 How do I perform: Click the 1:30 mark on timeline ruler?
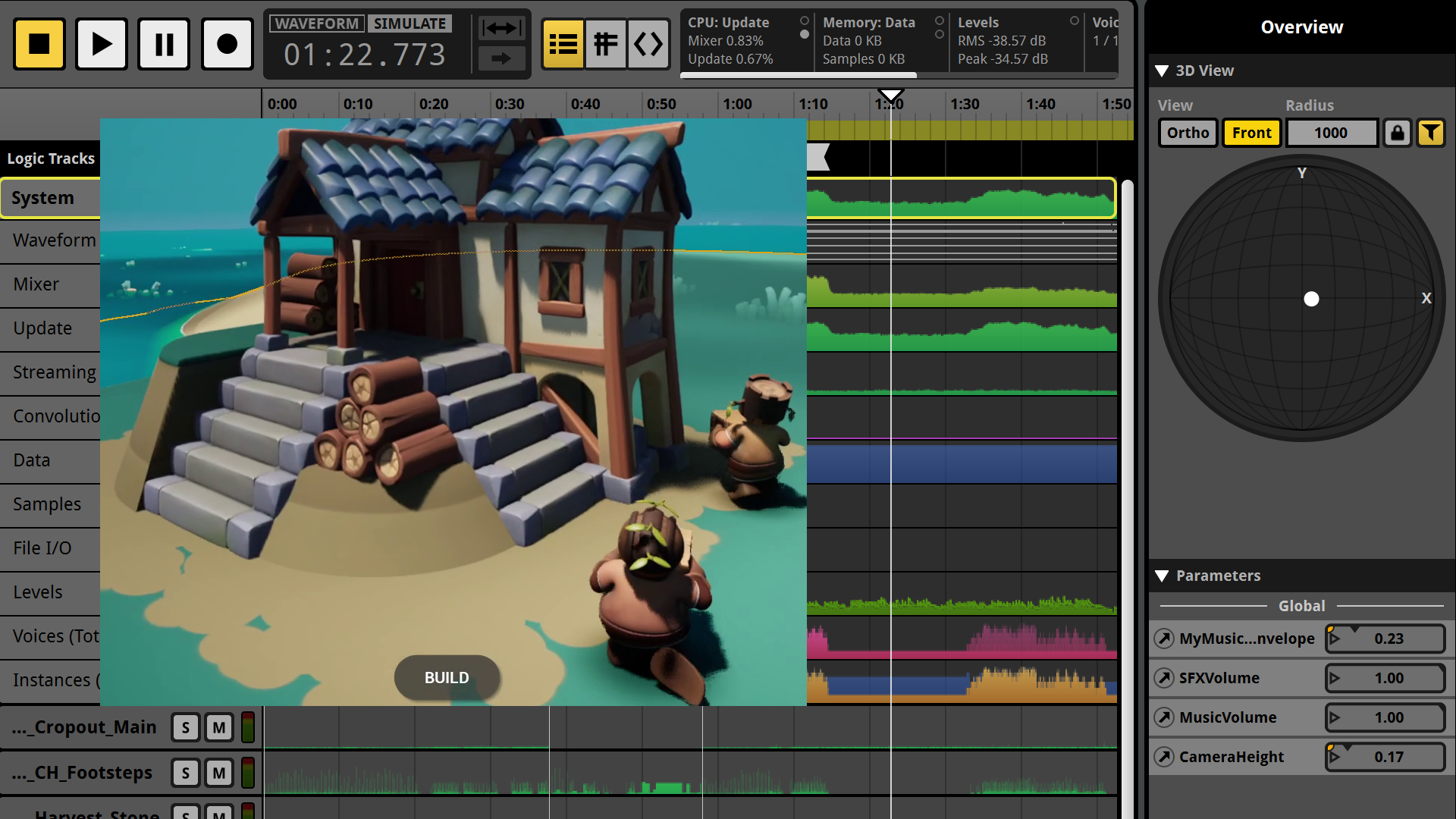click(x=965, y=104)
